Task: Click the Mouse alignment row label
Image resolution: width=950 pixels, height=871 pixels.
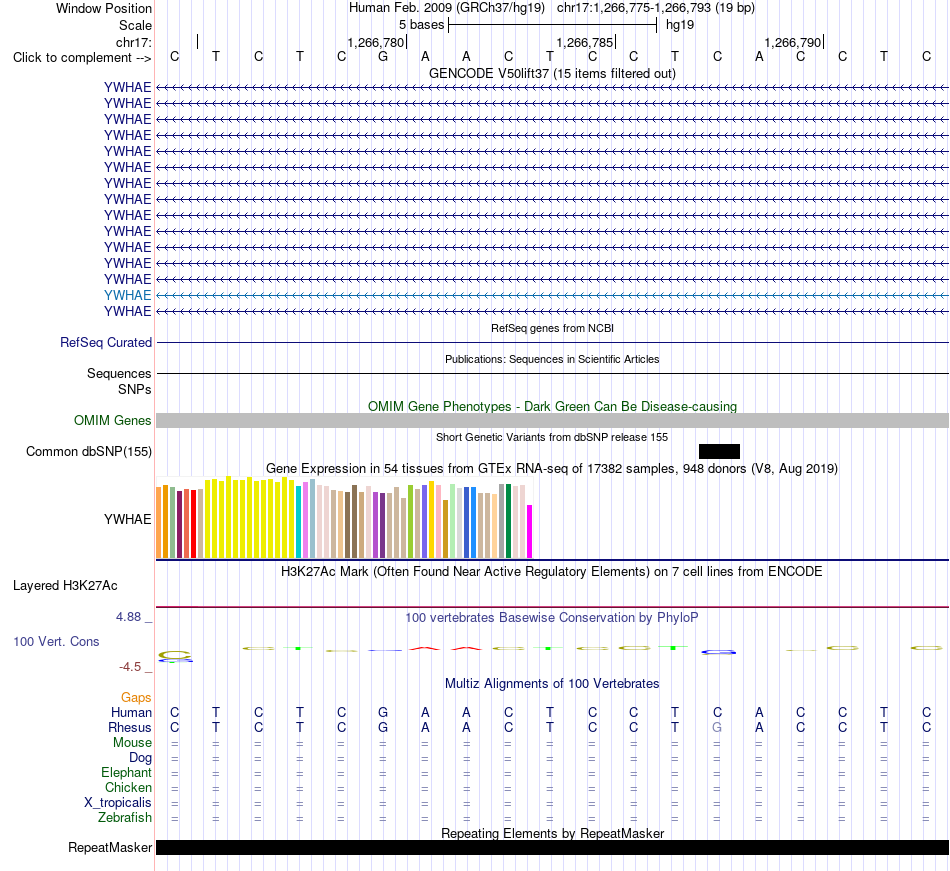Action: tap(132, 743)
